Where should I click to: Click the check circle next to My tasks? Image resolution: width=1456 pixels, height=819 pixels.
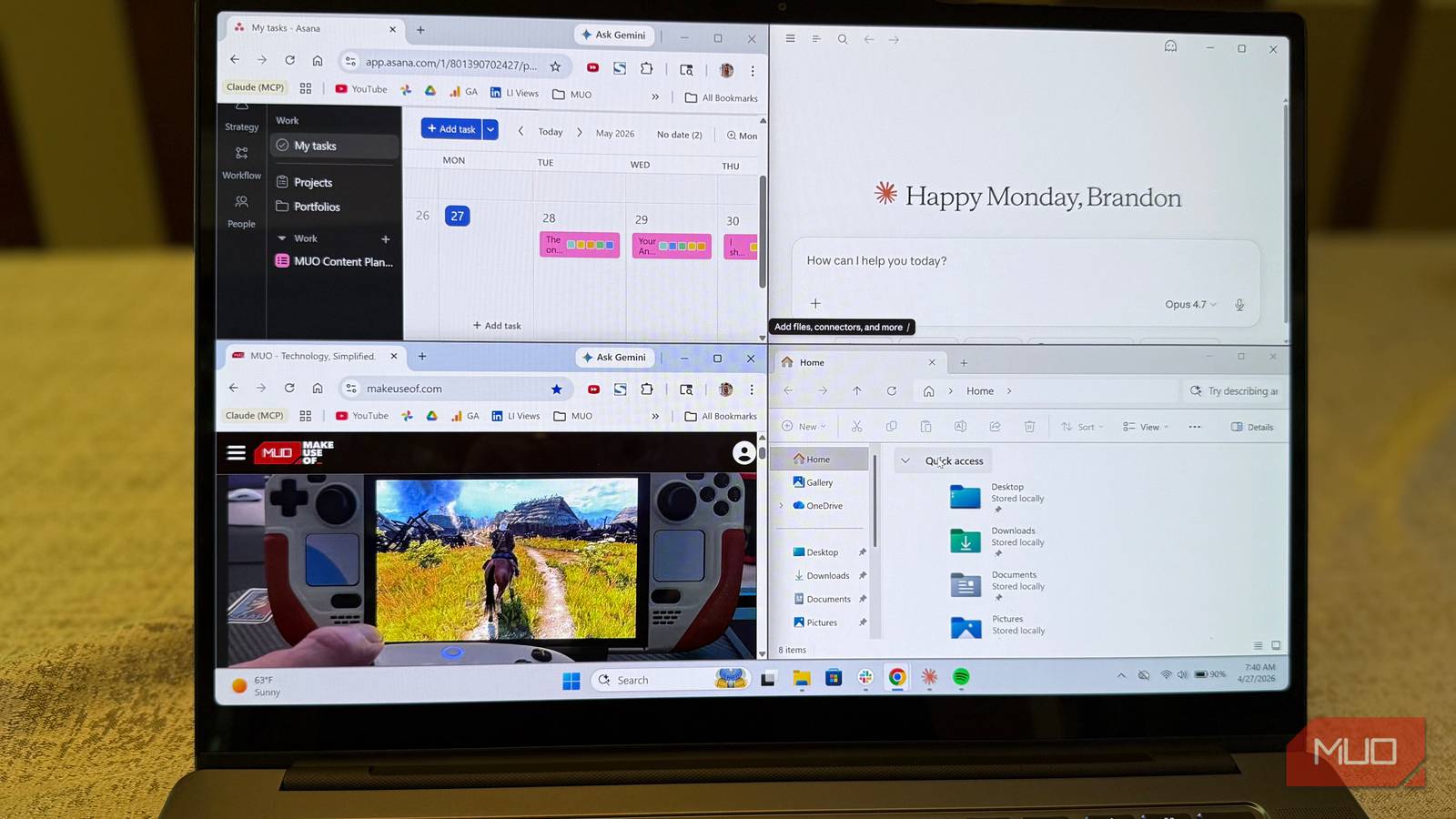coord(282,146)
